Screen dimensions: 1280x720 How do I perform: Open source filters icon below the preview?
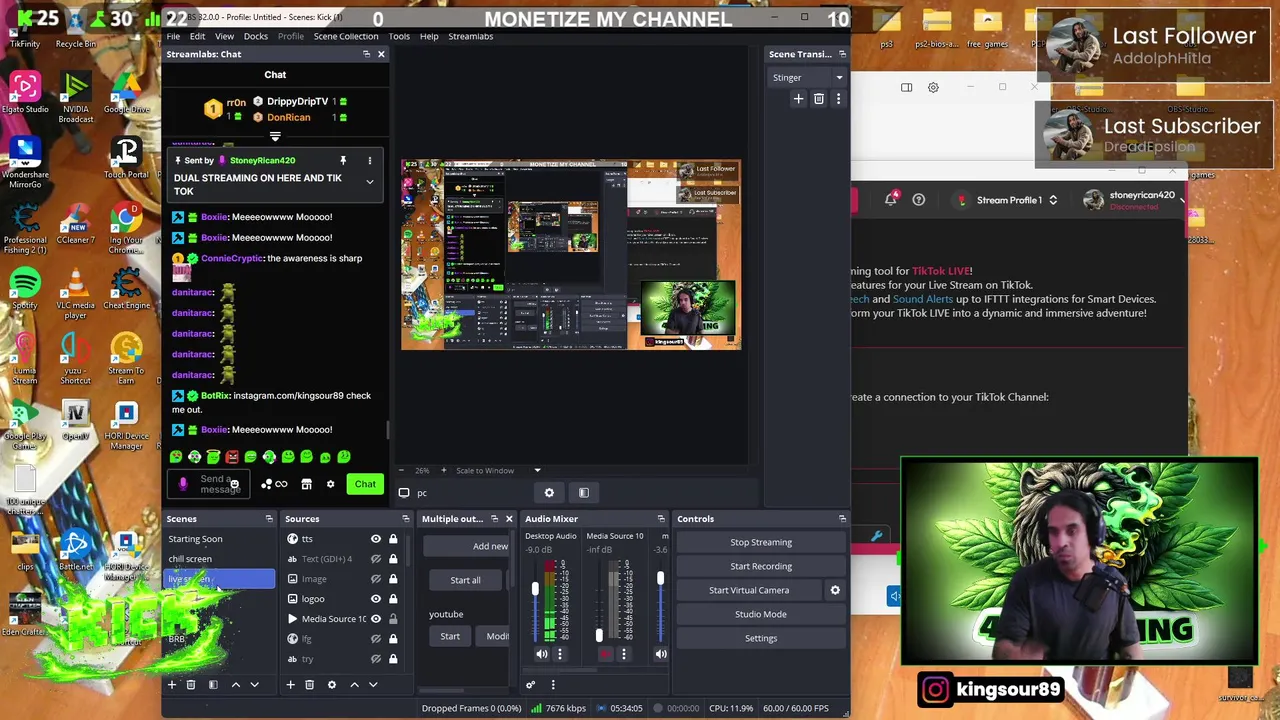pos(584,492)
